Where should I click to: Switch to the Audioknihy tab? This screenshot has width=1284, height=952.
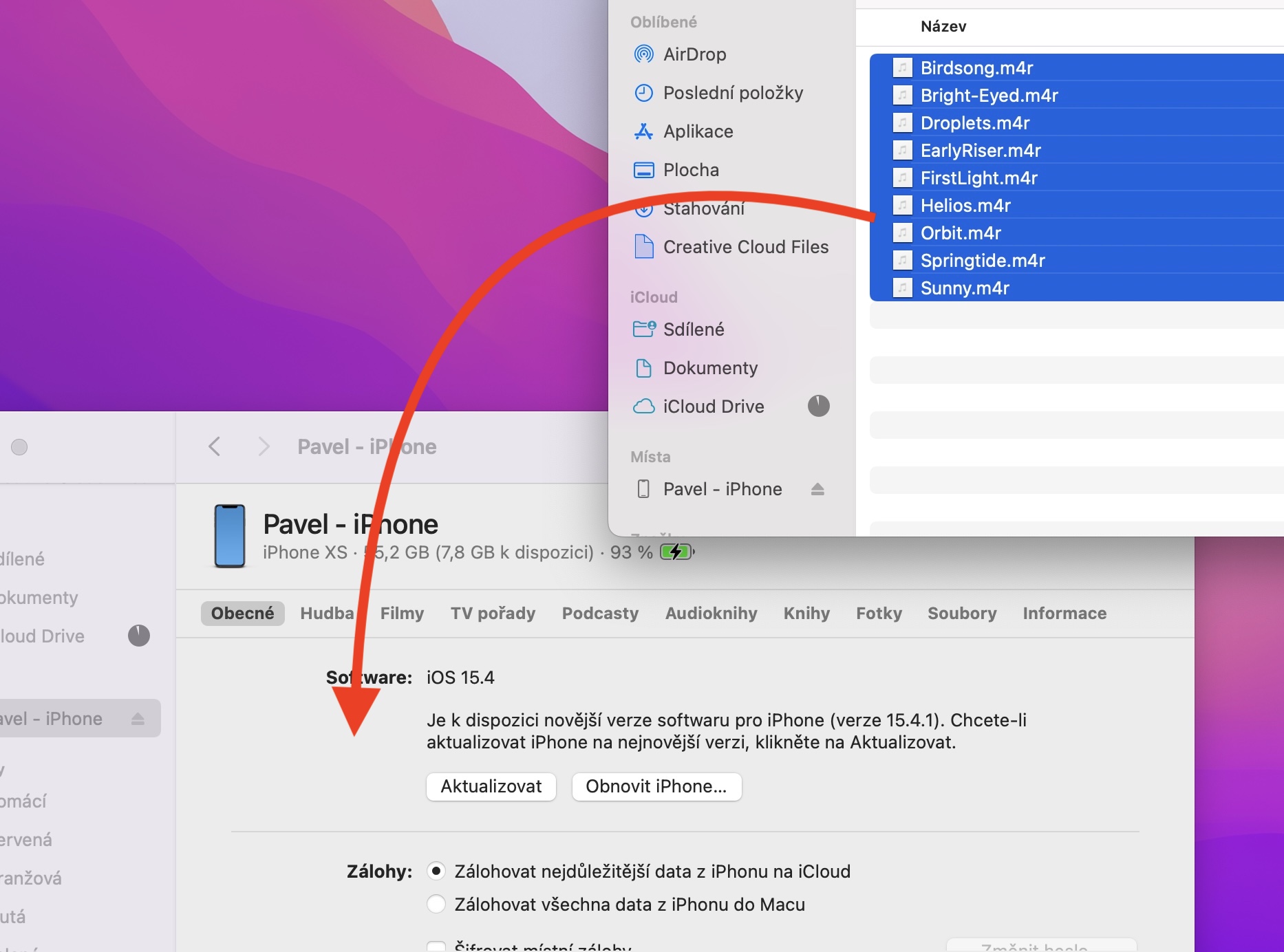[711, 613]
